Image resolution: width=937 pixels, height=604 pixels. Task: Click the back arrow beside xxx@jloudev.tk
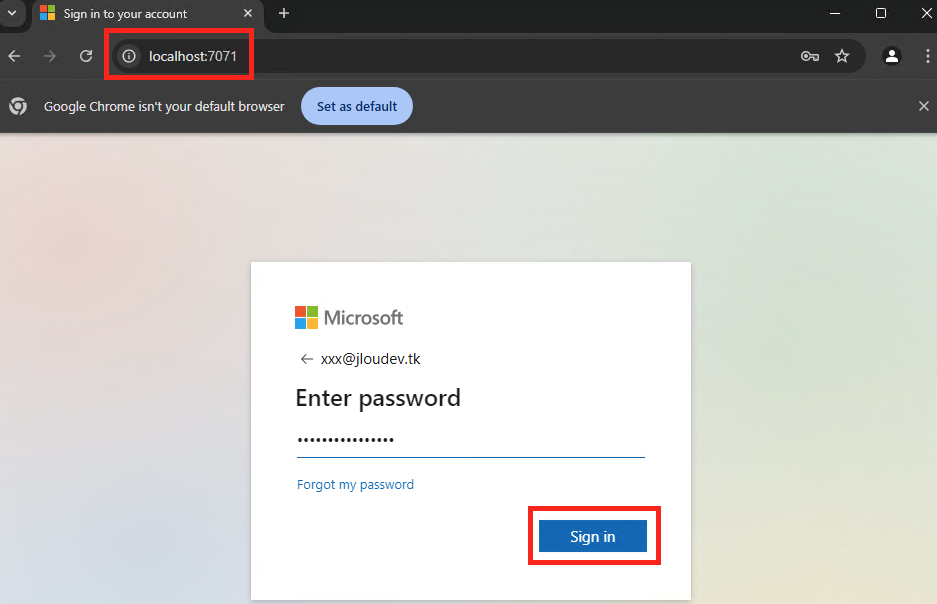(x=307, y=358)
